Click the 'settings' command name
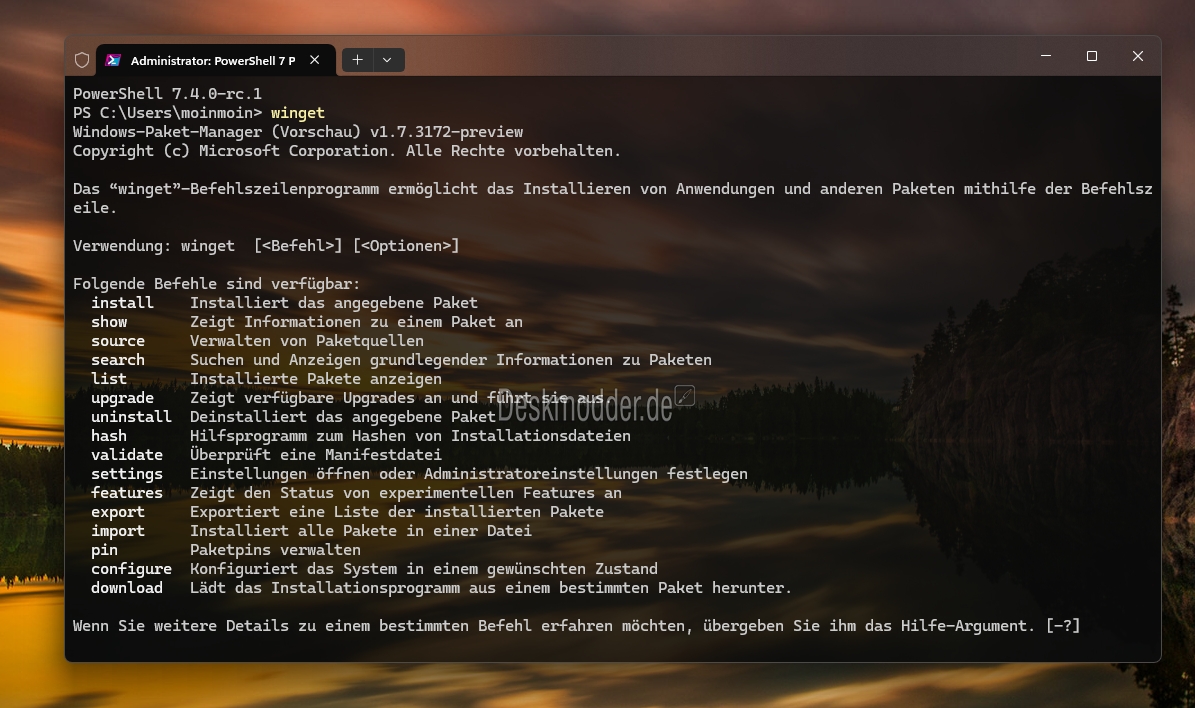1195x708 pixels. point(127,474)
